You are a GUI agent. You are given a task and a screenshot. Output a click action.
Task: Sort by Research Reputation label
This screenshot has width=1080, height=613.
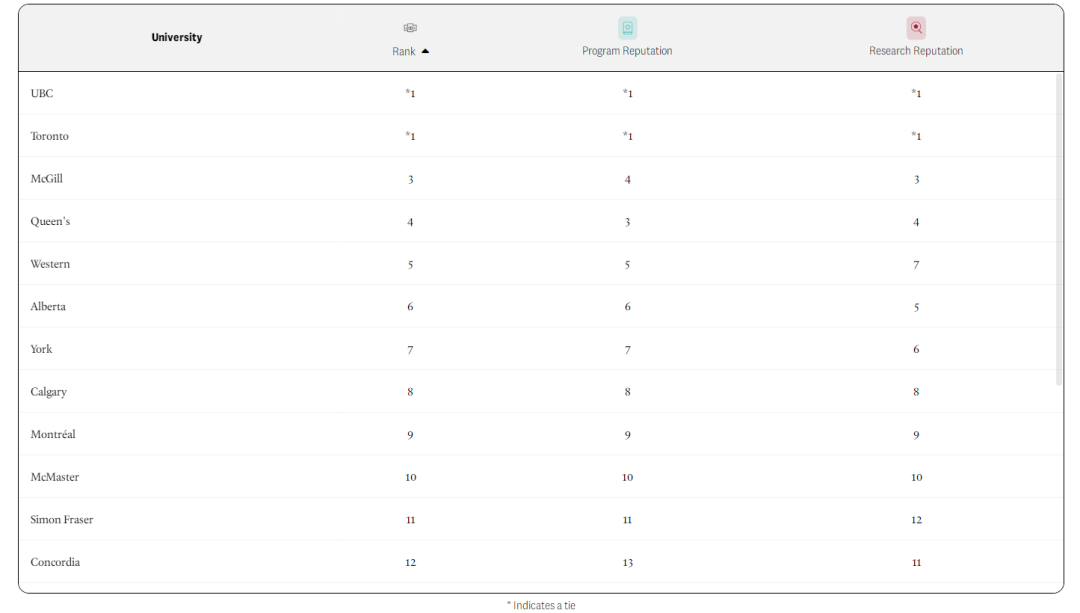click(916, 51)
